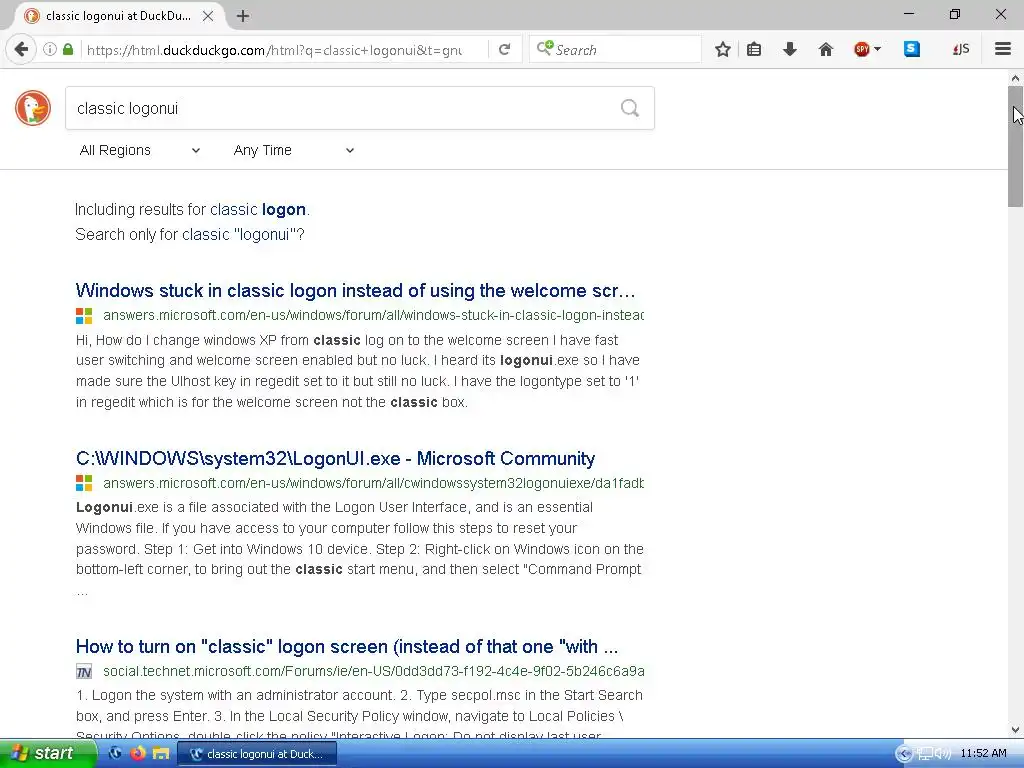
Task: Click the green padlock security icon
Action: pyautogui.click(x=68, y=49)
